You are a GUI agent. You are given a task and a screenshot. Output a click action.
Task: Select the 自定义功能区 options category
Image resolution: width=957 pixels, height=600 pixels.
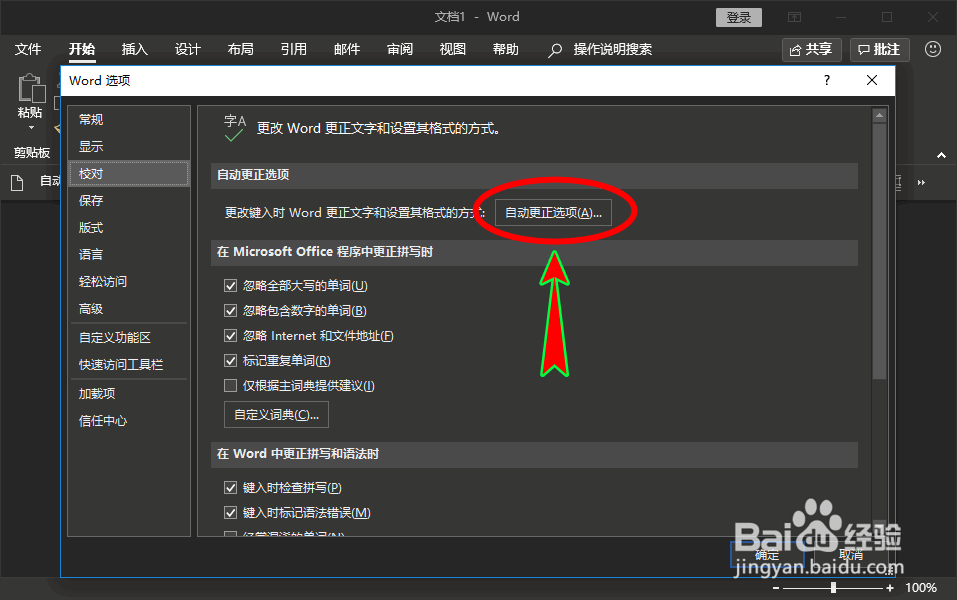point(129,338)
